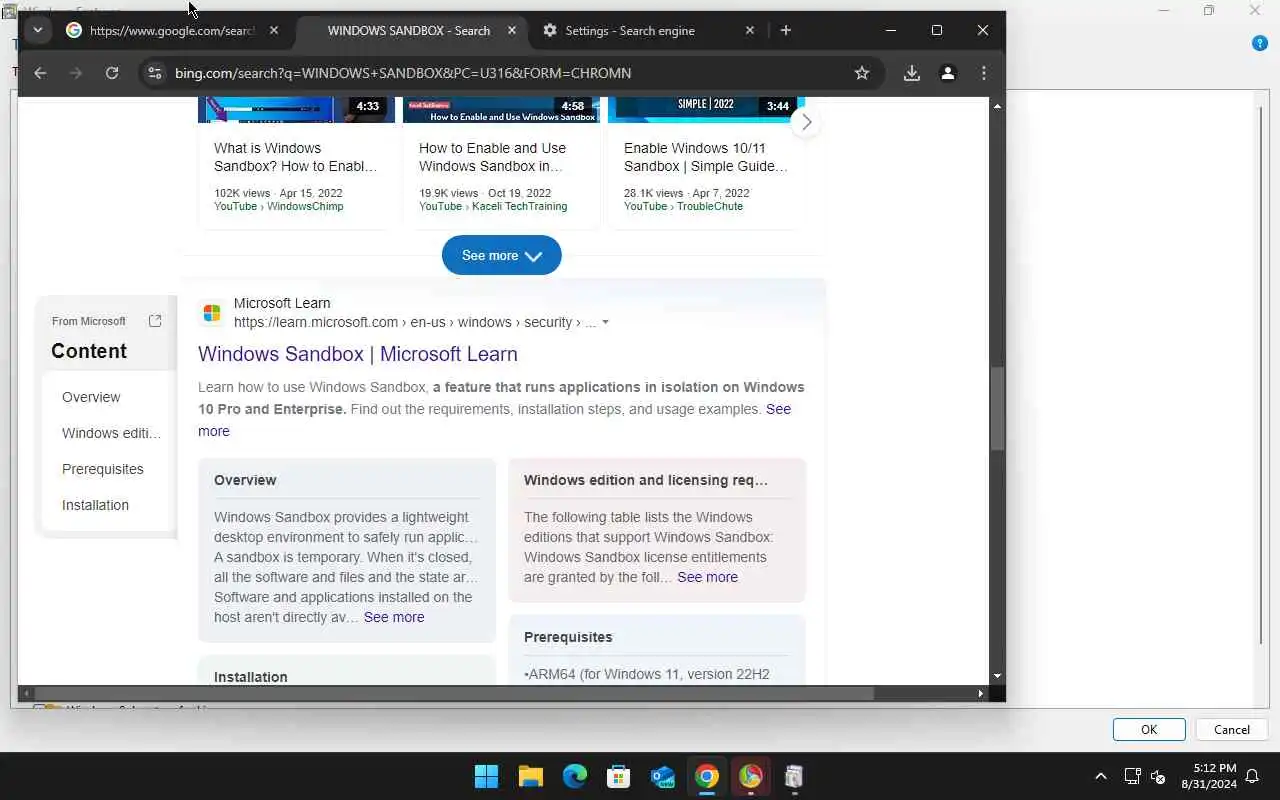This screenshot has height=800, width=1280.
Task: Reload the Bing search page
Action: coord(112,73)
